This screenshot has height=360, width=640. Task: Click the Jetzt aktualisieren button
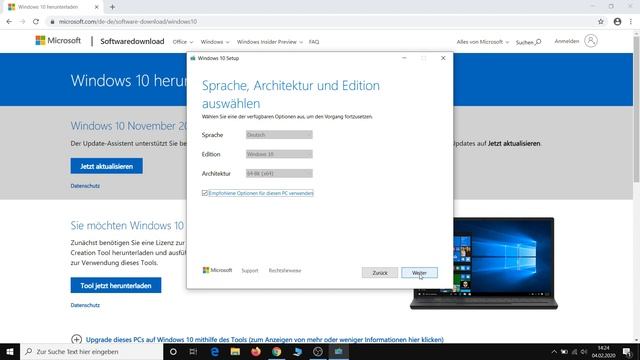click(x=107, y=166)
